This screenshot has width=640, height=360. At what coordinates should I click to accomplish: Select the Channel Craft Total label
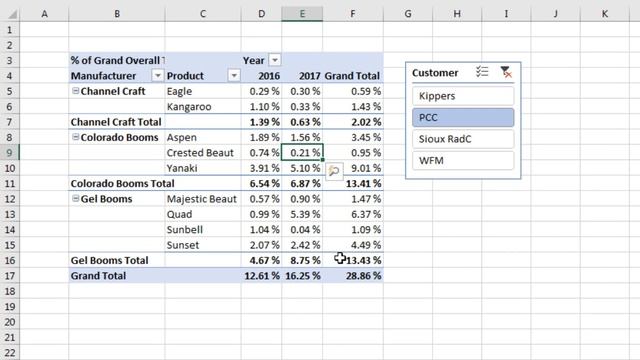point(117,122)
